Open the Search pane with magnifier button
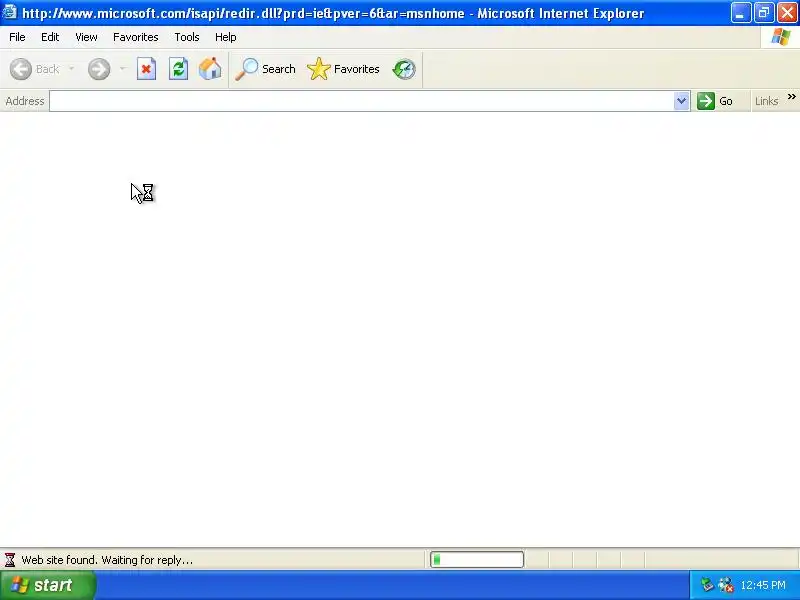This screenshot has height=600, width=800. pos(265,69)
